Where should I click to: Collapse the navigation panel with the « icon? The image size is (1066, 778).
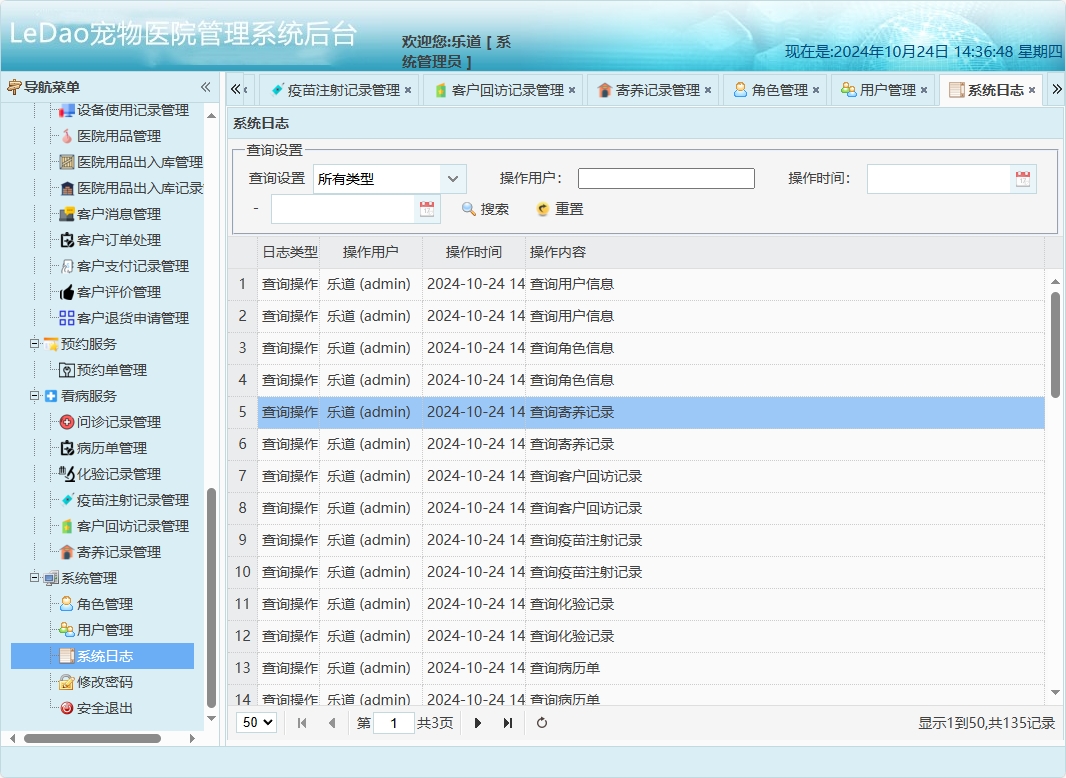(x=203, y=86)
